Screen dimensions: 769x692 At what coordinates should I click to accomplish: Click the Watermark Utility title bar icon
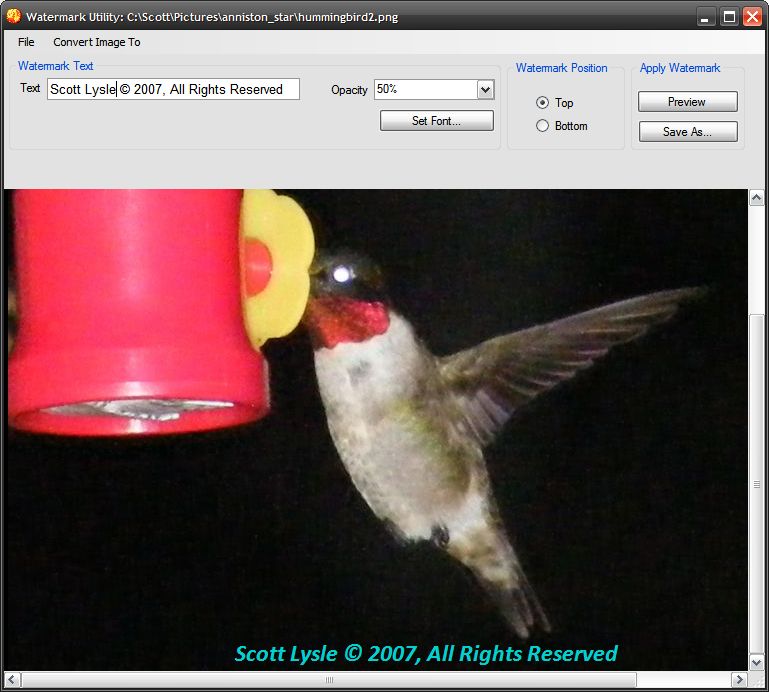[13, 16]
